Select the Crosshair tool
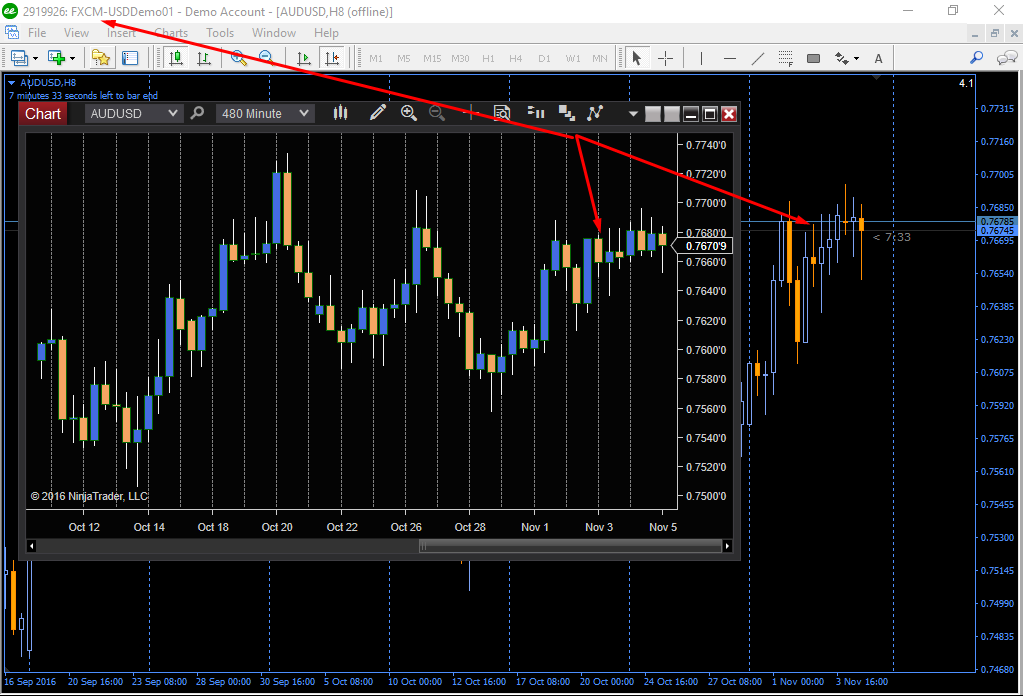Screen dimensions: 1023x696 [x=665, y=58]
